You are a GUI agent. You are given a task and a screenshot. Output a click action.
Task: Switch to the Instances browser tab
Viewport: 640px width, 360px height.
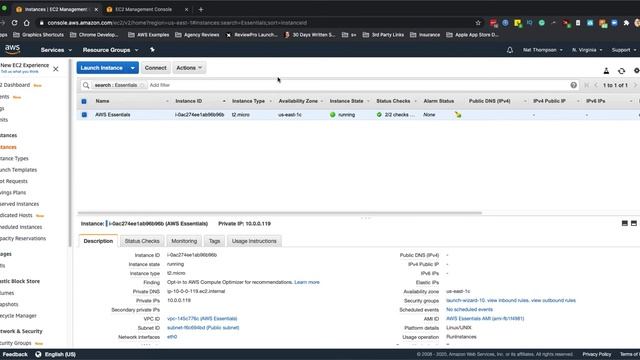click(x=55, y=9)
